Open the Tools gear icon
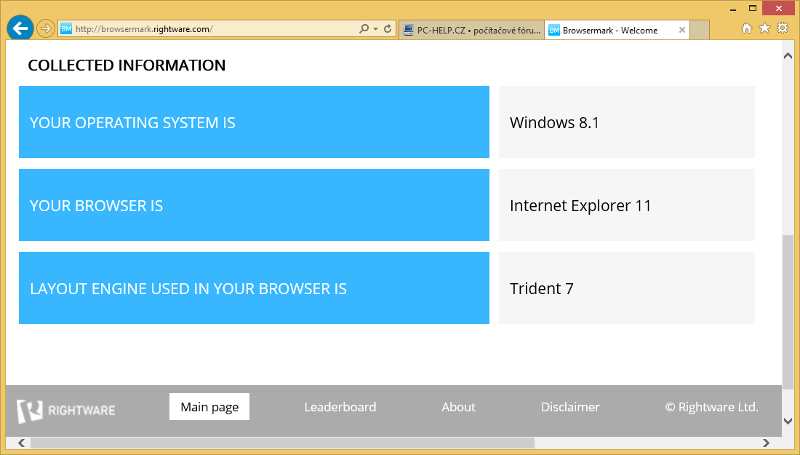Image resolution: width=800 pixels, height=455 pixels. pyautogui.click(x=782, y=29)
